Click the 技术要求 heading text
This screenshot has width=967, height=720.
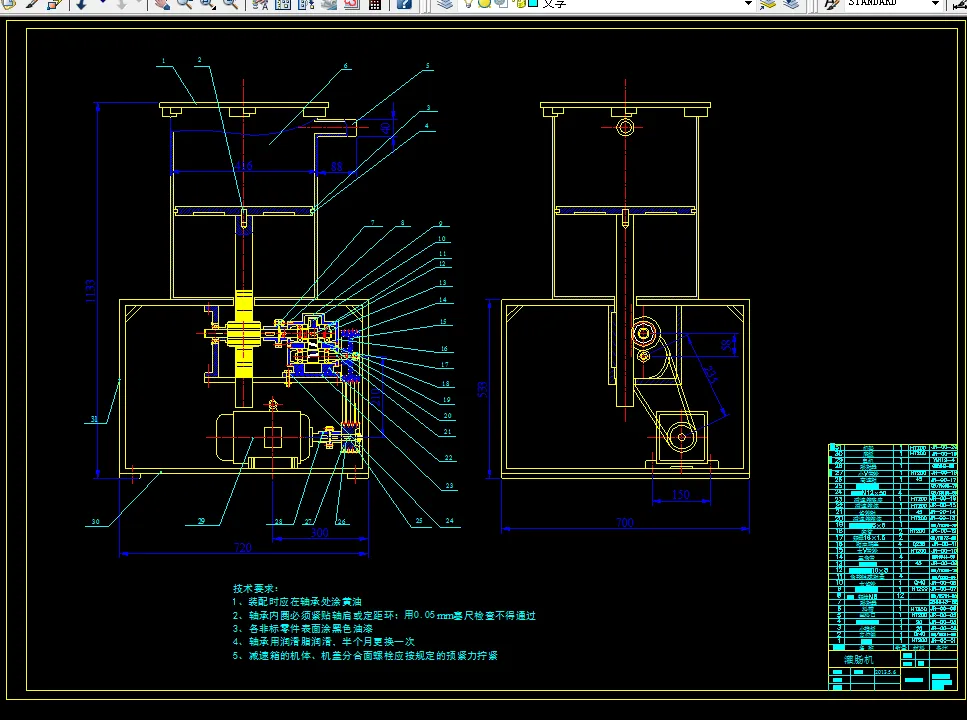click(x=255, y=589)
